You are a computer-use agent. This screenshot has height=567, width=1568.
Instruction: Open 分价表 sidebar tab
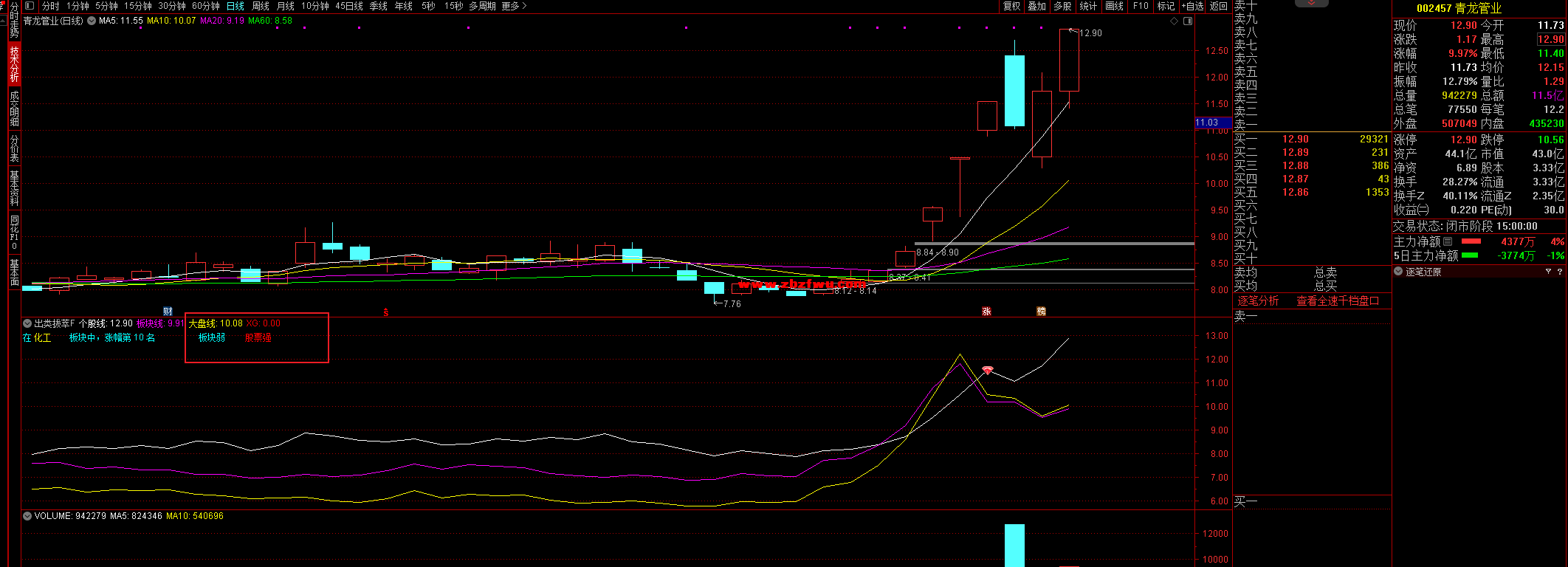[14, 148]
